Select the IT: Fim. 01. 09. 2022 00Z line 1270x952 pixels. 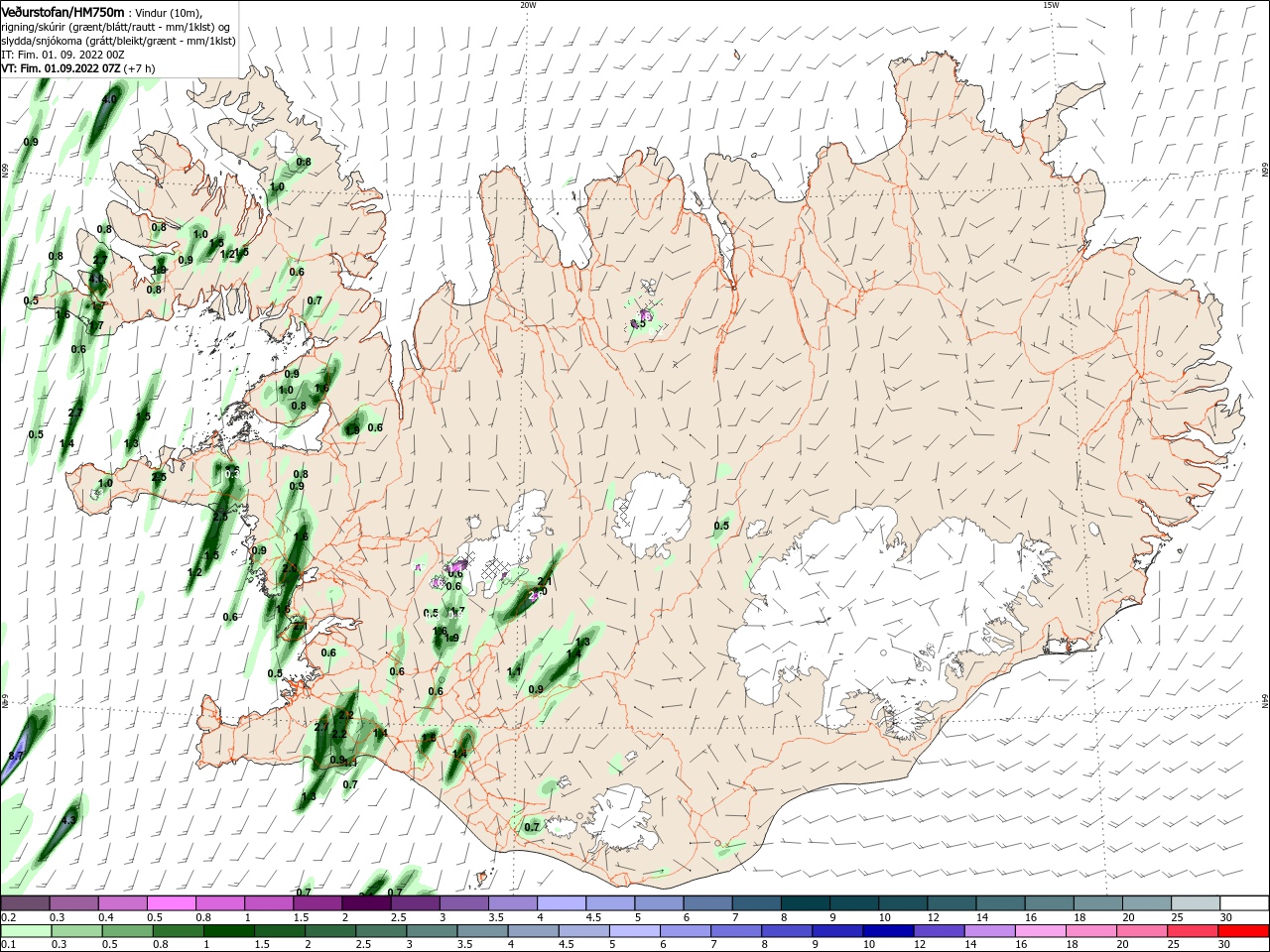pyautogui.click(x=63, y=55)
